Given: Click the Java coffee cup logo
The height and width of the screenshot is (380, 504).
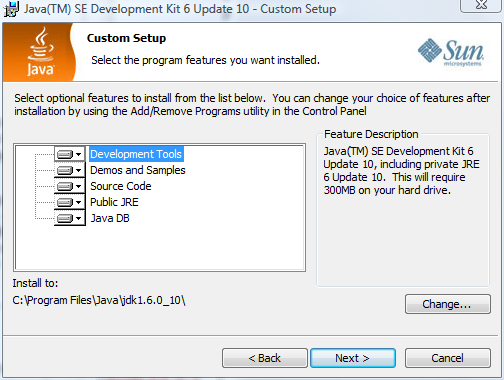Looking at the screenshot, I should [x=40, y=52].
